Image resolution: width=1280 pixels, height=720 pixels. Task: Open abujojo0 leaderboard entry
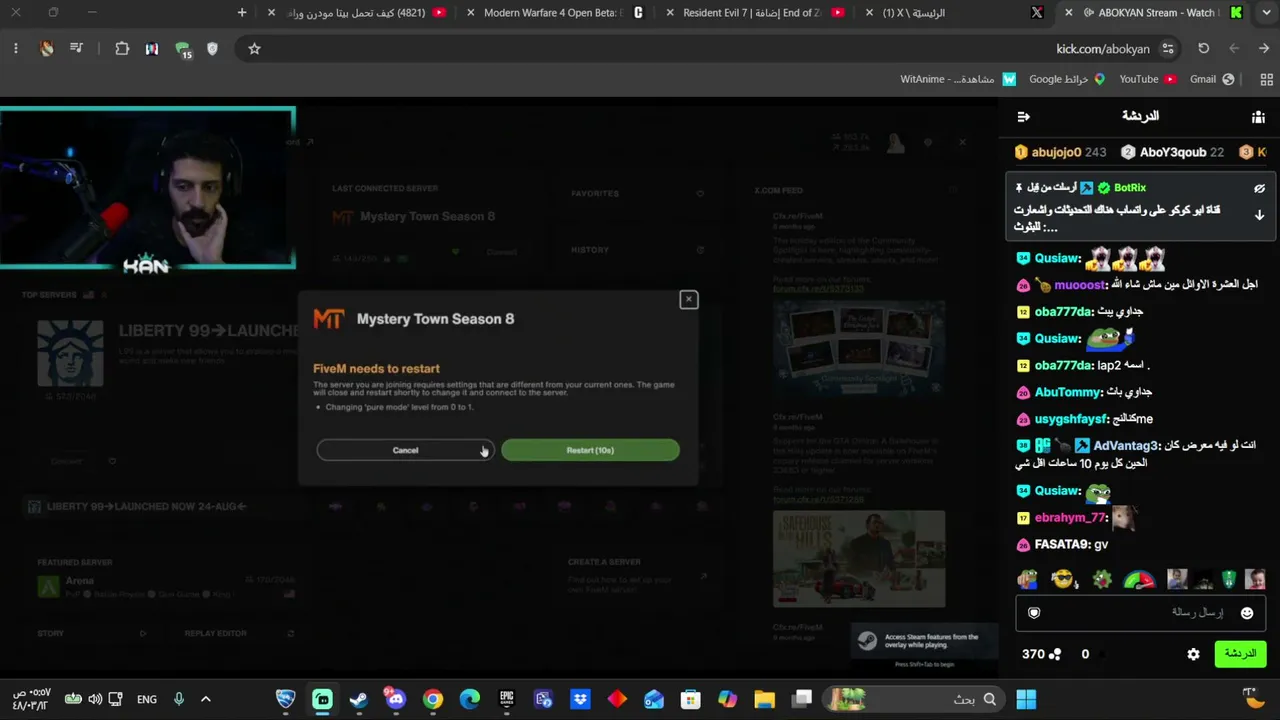[x=1060, y=152]
